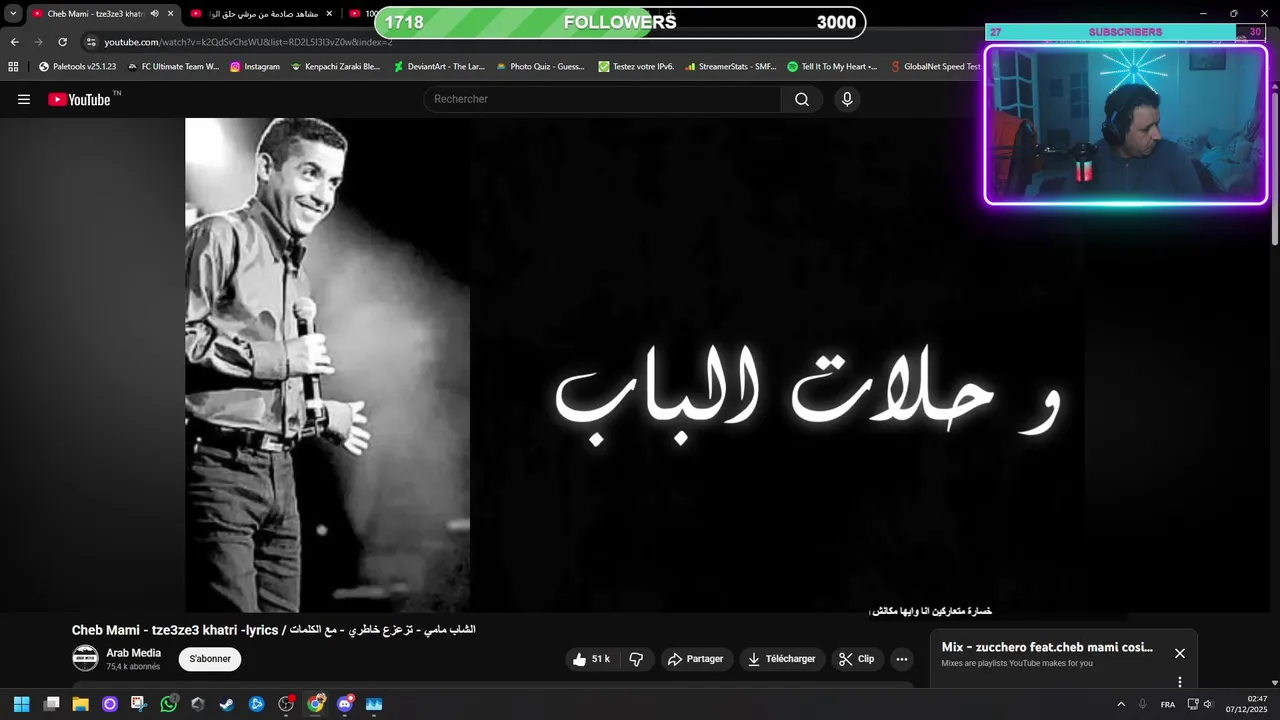
Task: Create a clip with Clip button
Action: click(x=857, y=659)
